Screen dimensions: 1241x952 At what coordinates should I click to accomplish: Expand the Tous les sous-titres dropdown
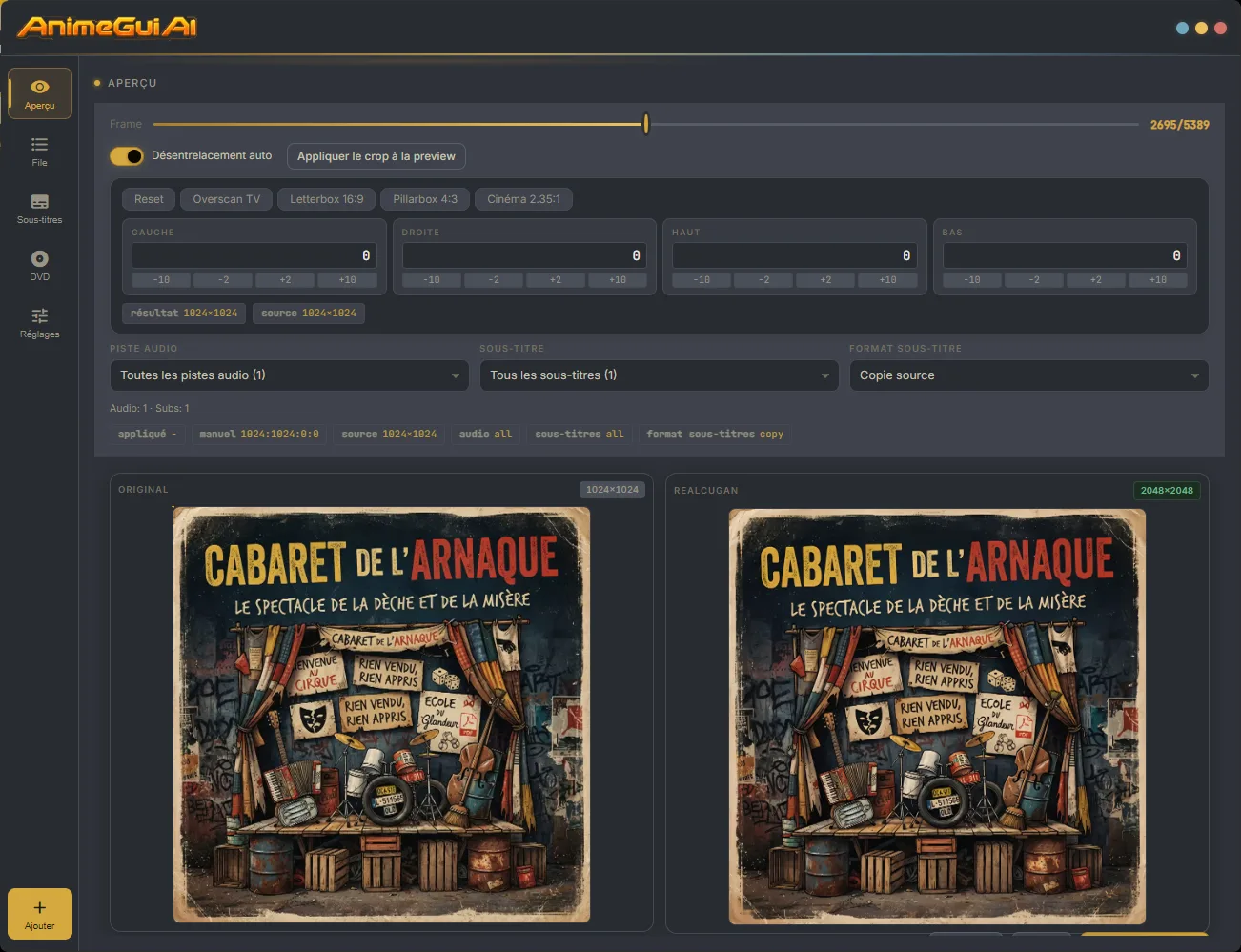tap(659, 375)
